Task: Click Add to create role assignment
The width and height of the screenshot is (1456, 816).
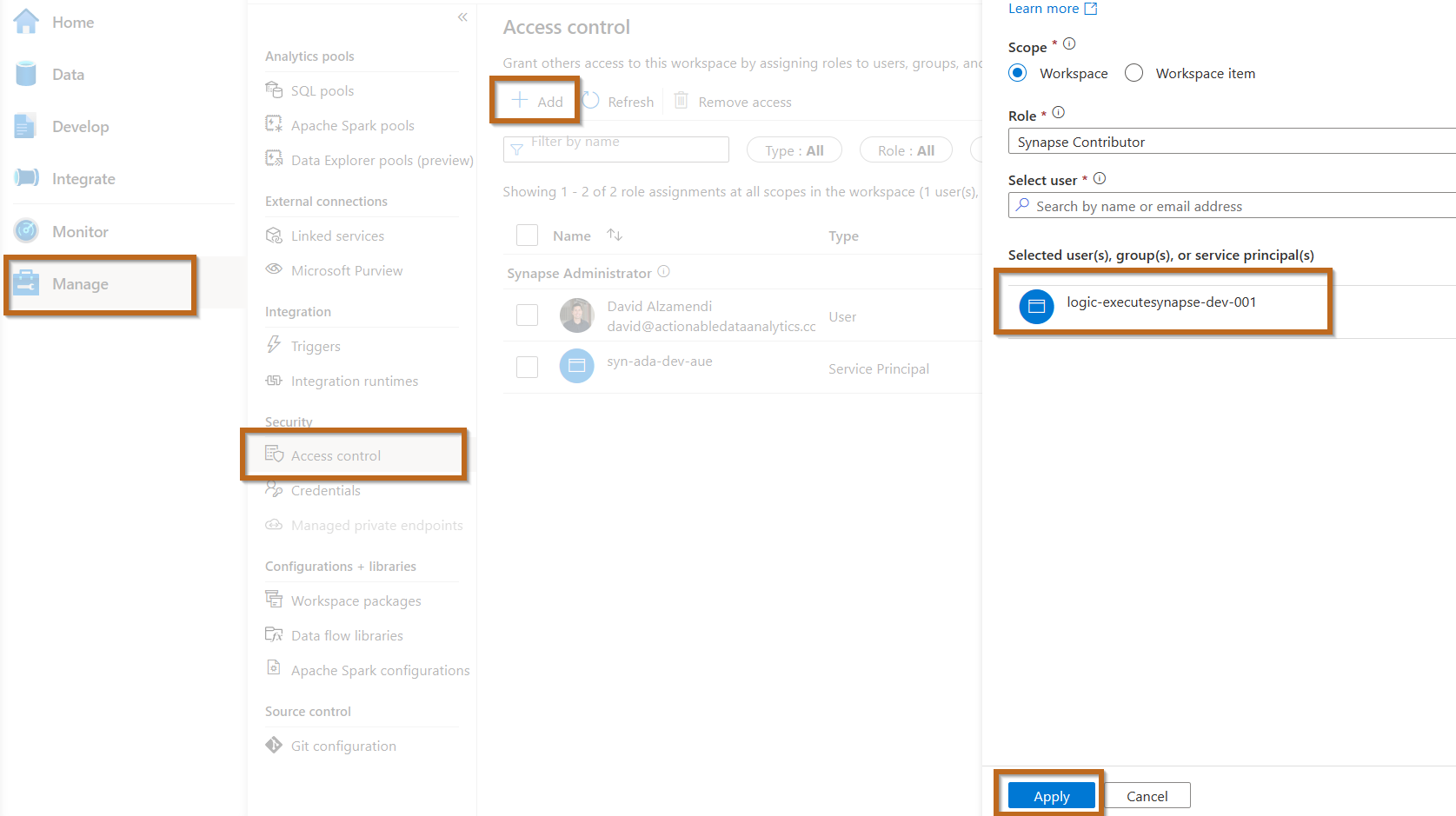Action: (x=537, y=101)
